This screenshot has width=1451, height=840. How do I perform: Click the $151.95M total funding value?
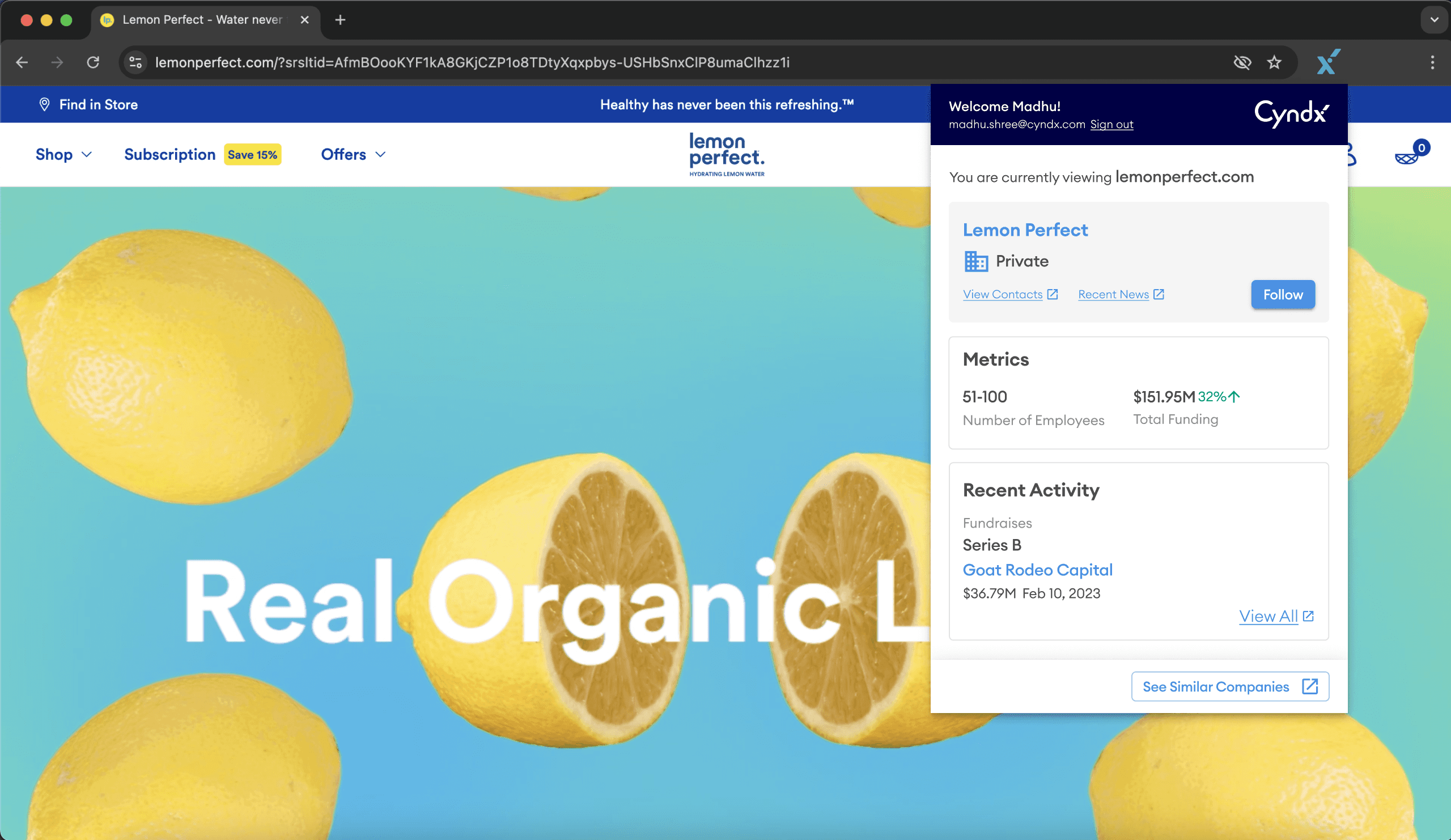tap(1164, 397)
